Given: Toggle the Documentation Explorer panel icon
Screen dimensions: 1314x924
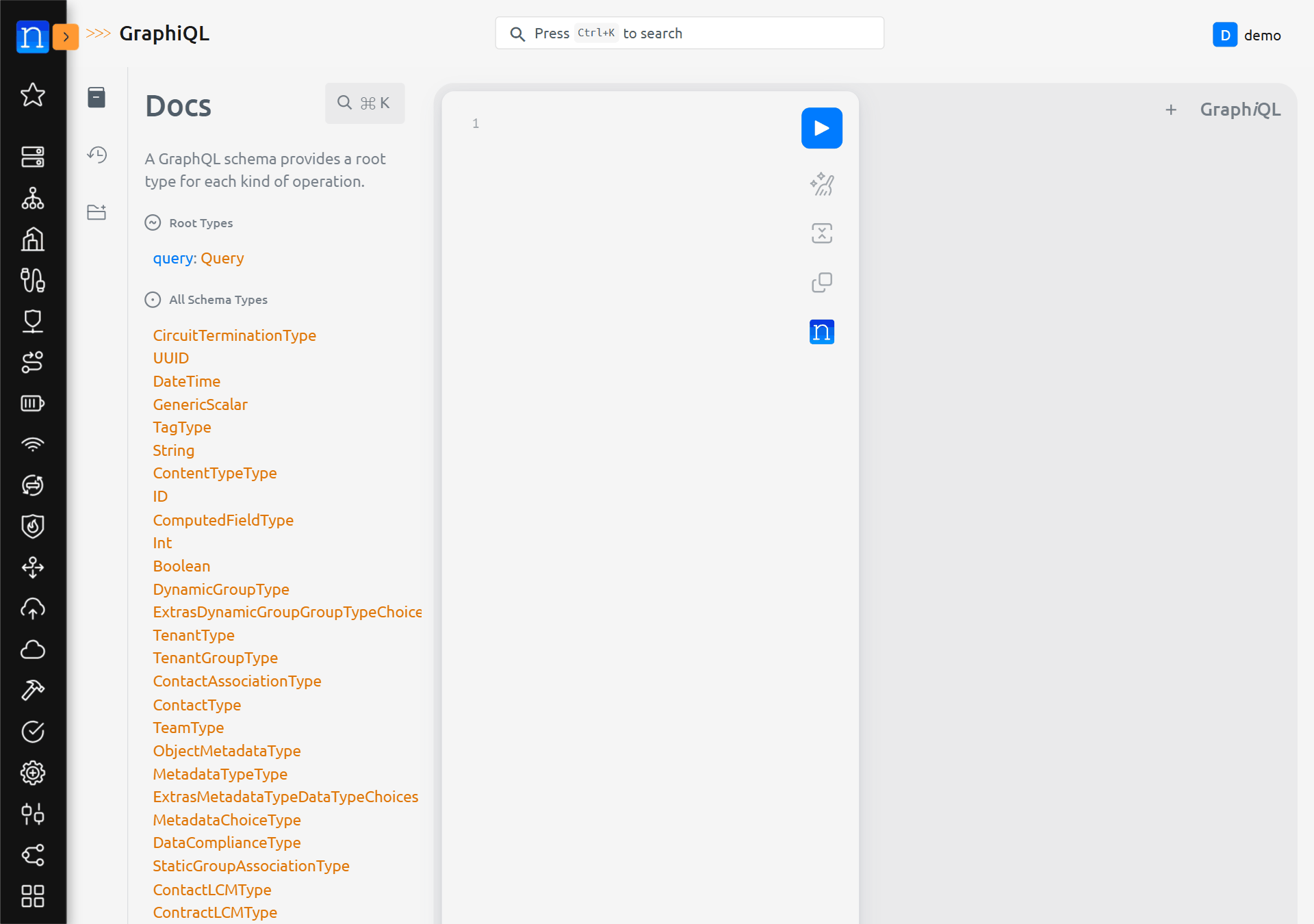Looking at the screenshot, I should (x=96, y=97).
